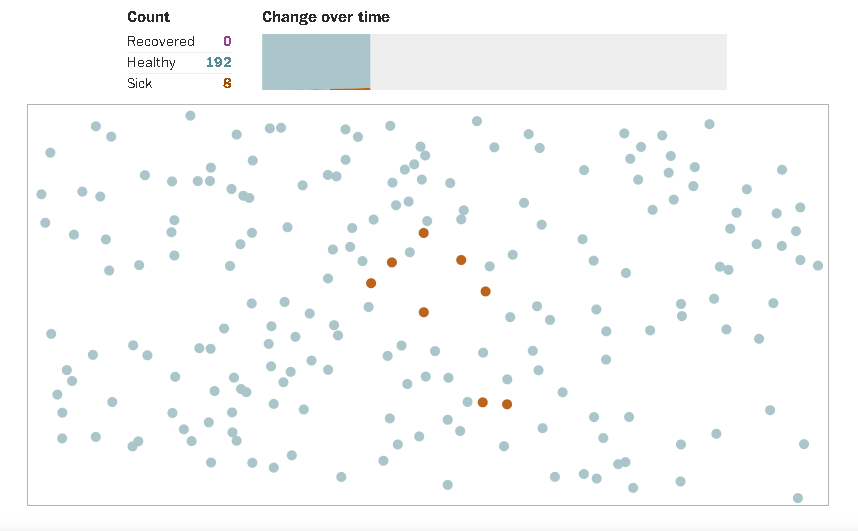Image resolution: width=858 pixels, height=531 pixels.
Task: Click the orange dot directly below the topmost one
Action: [424, 312]
